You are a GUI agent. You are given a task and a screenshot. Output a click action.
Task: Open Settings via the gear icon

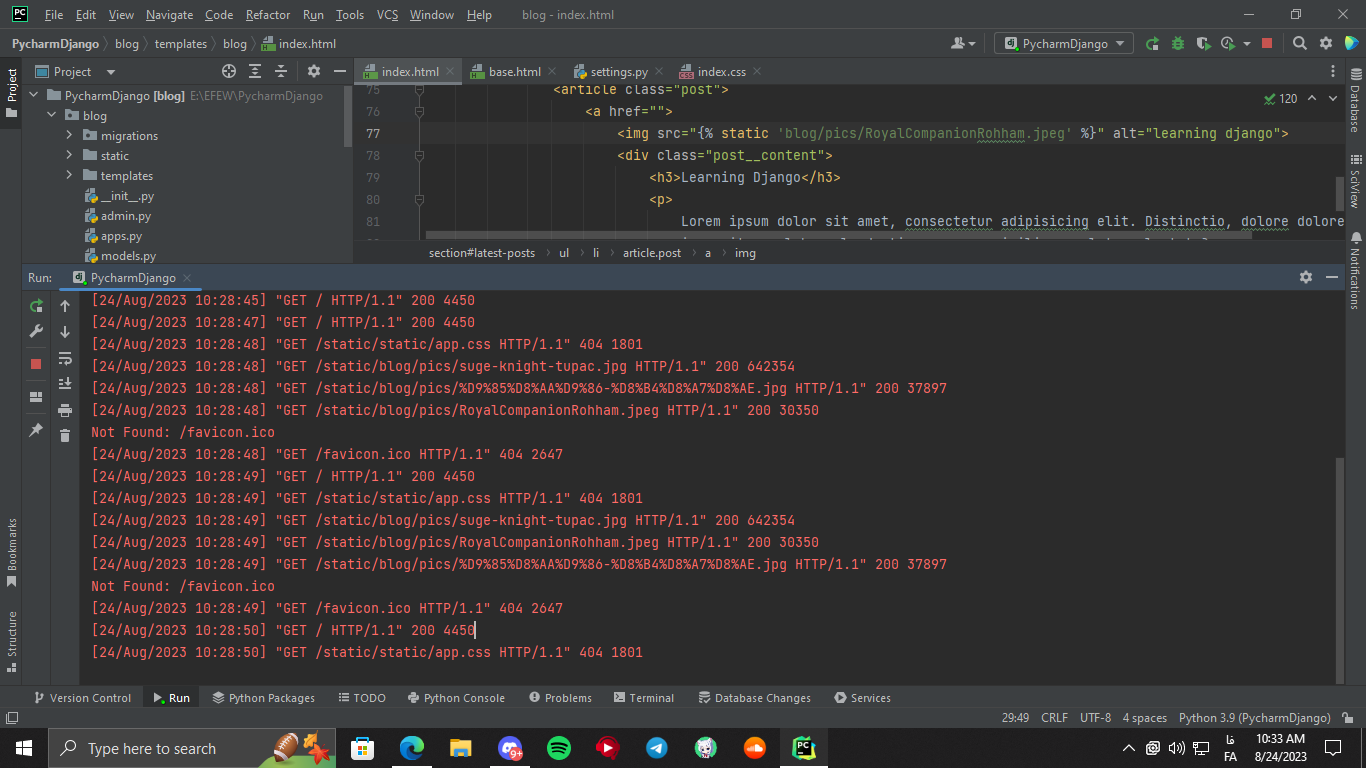pos(1325,44)
